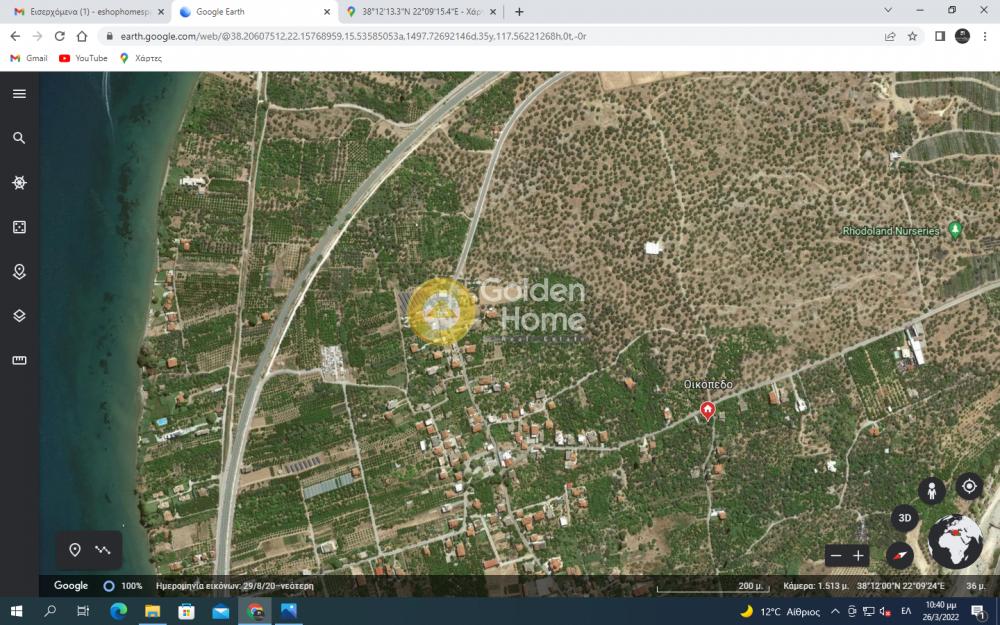The width and height of the screenshot is (1000, 625).
Task: Open the Google Earth hamburger menu
Action: pyautogui.click(x=19, y=94)
